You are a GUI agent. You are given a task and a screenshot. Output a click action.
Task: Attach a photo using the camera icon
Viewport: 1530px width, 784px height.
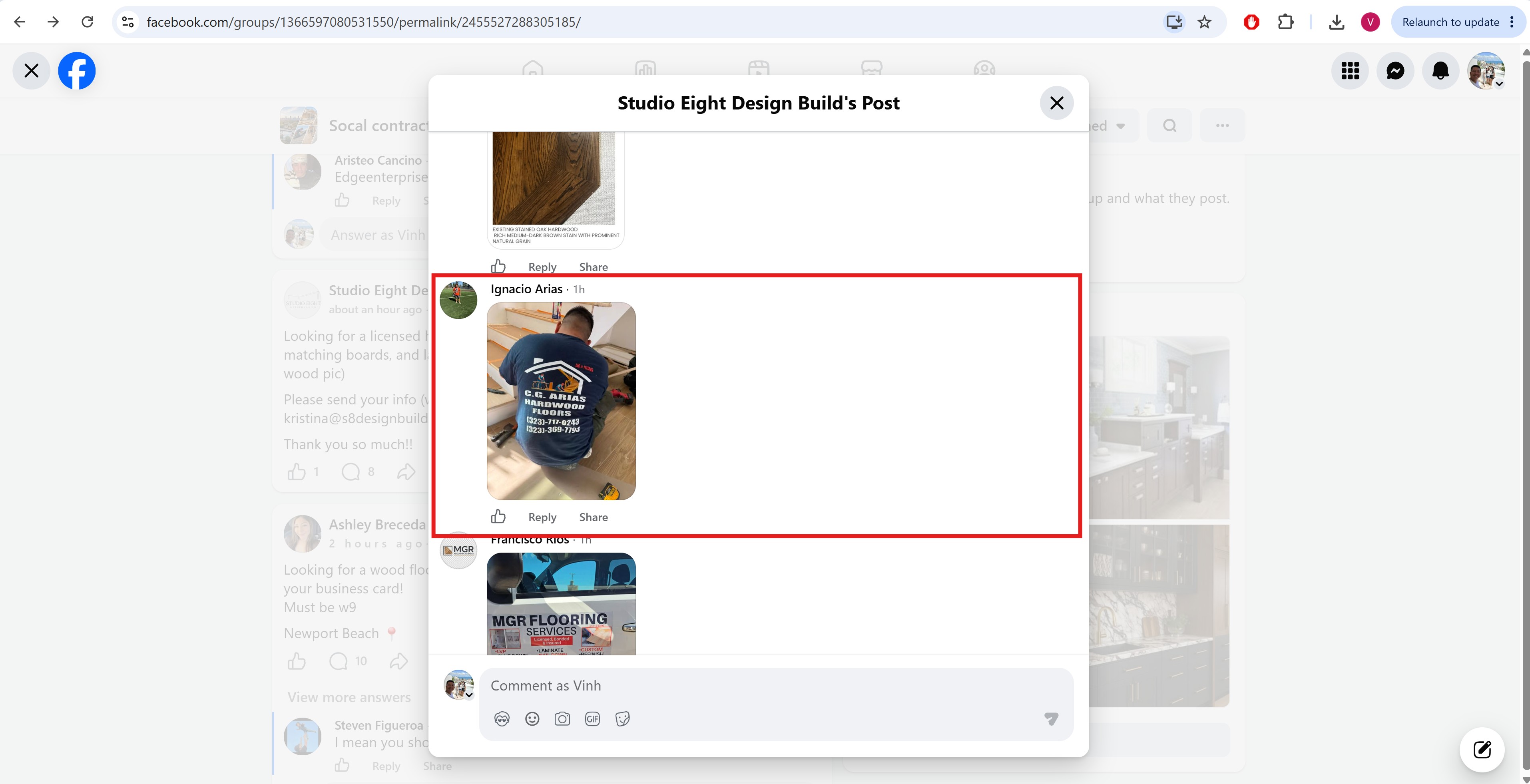(x=562, y=718)
